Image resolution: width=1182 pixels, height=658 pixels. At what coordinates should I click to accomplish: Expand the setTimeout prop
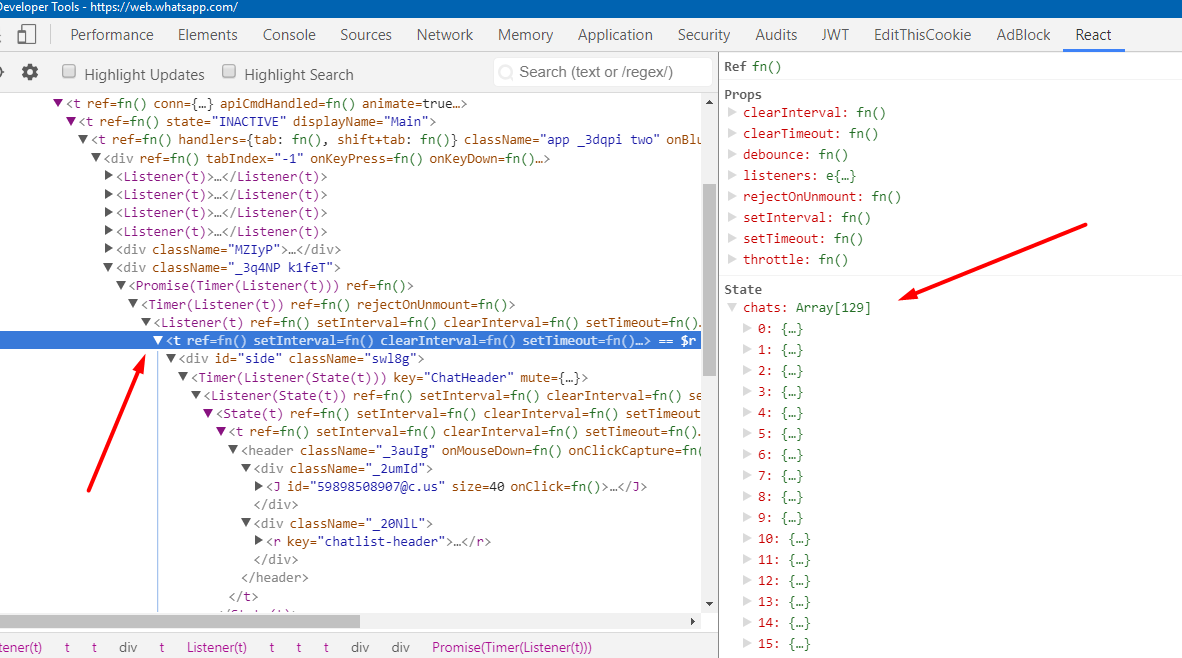coord(731,238)
